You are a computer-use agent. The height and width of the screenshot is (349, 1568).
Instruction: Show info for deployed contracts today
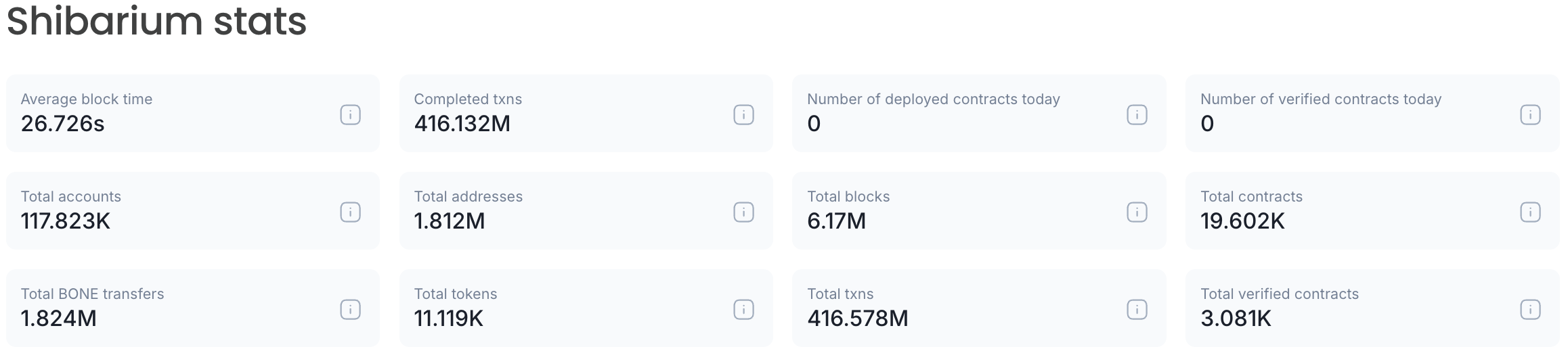click(x=1137, y=115)
